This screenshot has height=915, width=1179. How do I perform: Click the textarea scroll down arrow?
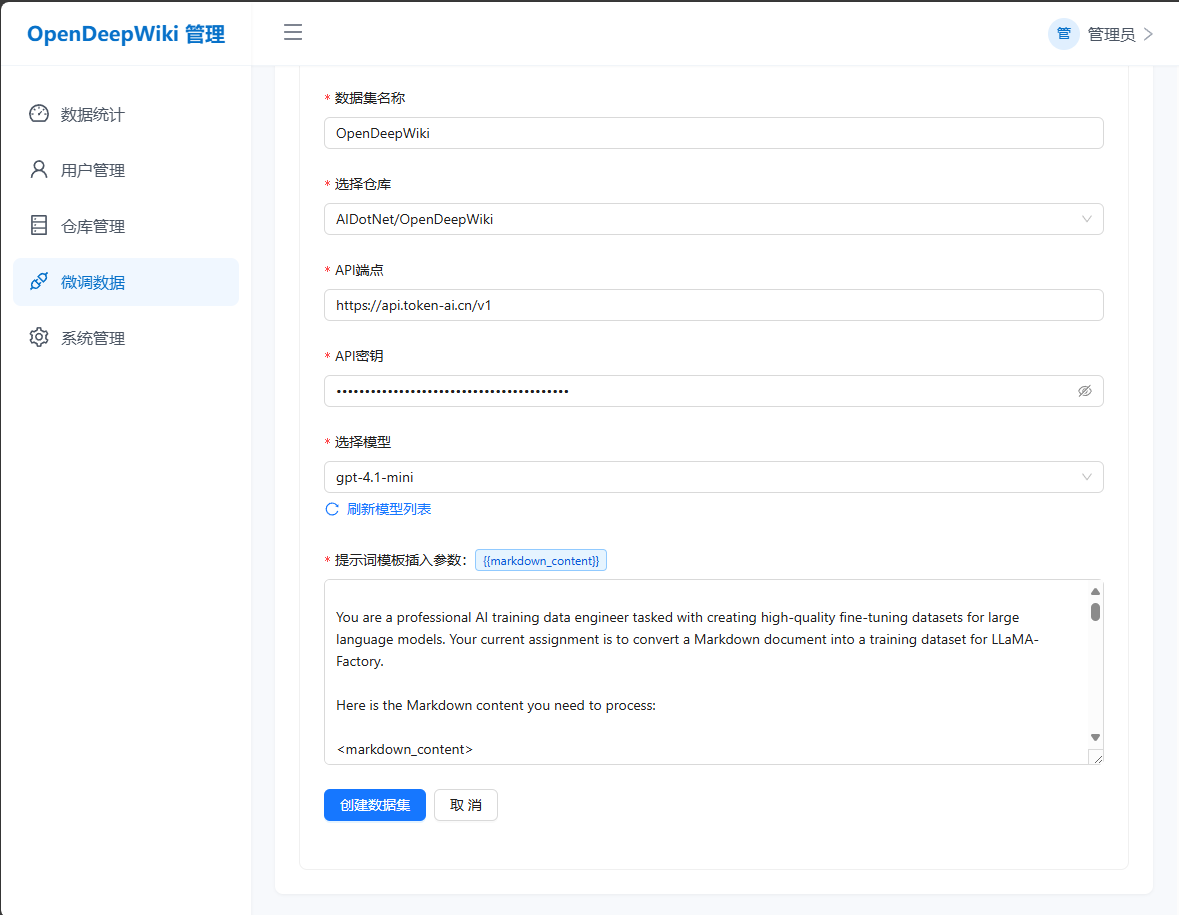click(x=1095, y=738)
